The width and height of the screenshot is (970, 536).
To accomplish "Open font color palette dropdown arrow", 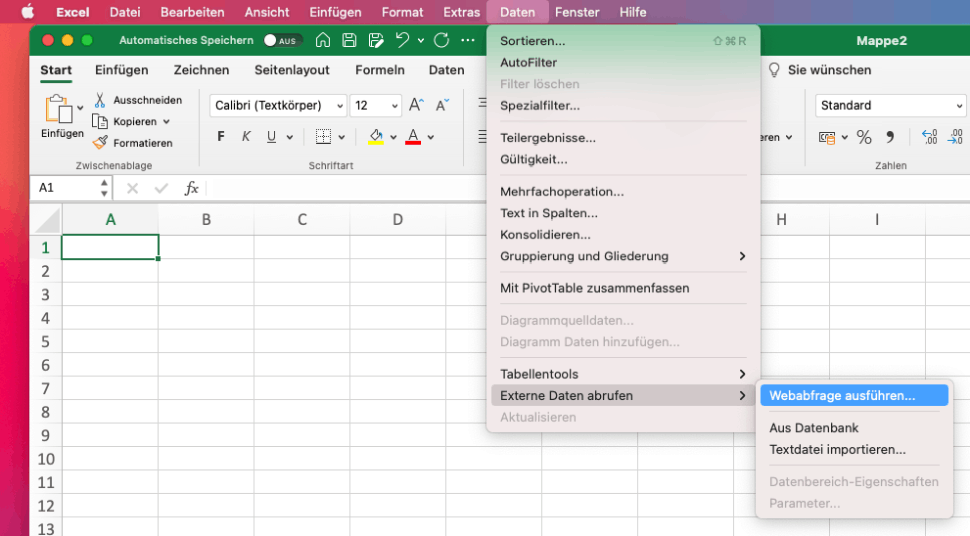I will point(431,137).
